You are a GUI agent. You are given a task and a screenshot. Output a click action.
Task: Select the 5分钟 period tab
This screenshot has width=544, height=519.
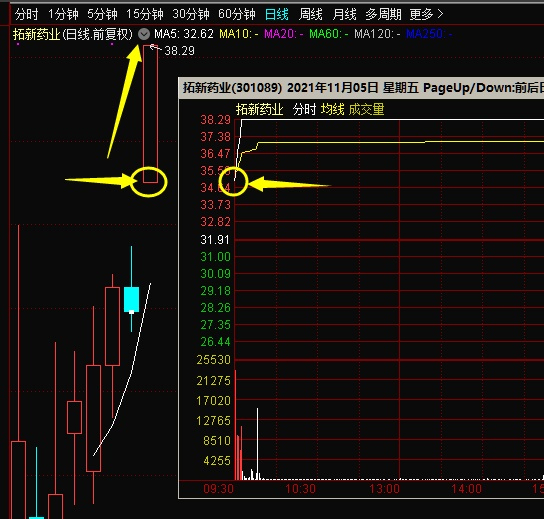click(102, 14)
